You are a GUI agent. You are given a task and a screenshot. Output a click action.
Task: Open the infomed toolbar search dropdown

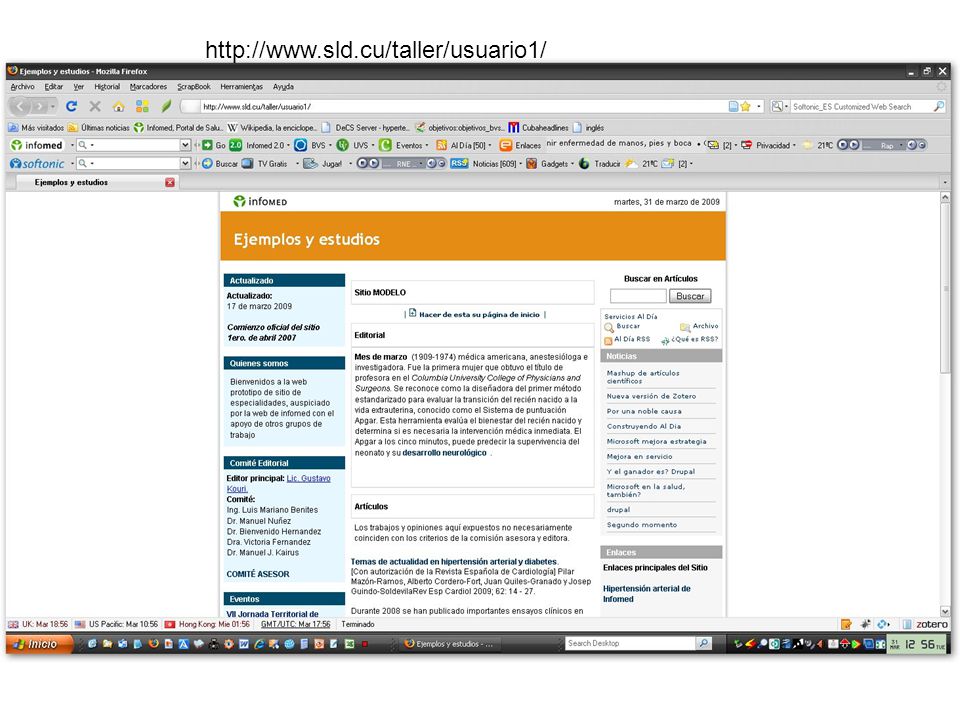pos(185,145)
